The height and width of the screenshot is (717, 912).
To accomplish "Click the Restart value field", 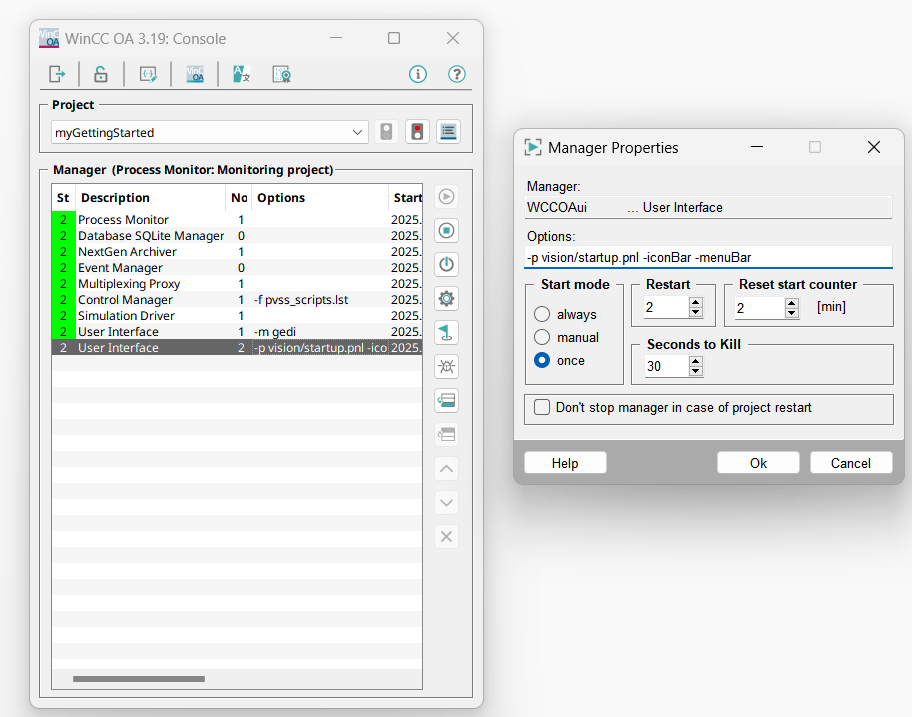I will pyautogui.click(x=666, y=307).
